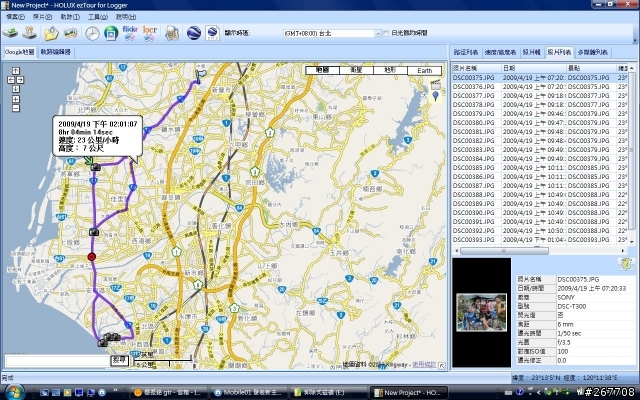Select the 地圖 map type button
This screenshot has width=640, height=400.
click(322, 70)
